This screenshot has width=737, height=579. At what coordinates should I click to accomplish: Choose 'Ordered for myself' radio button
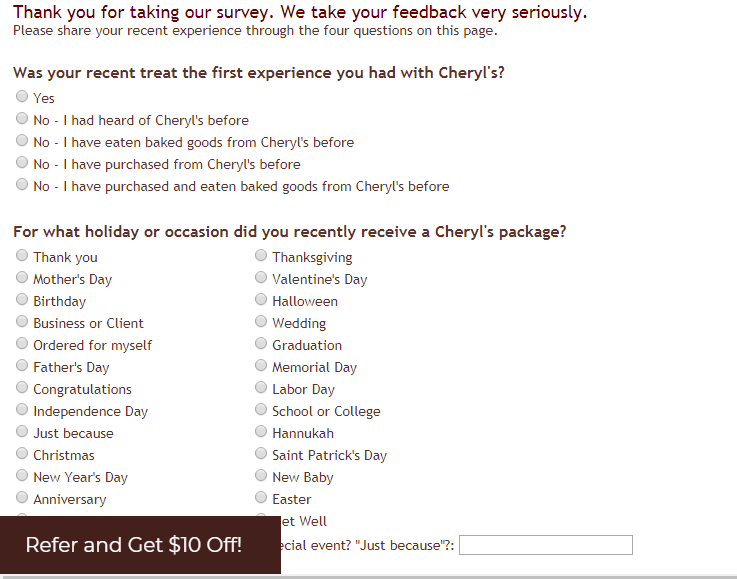coord(22,344)
